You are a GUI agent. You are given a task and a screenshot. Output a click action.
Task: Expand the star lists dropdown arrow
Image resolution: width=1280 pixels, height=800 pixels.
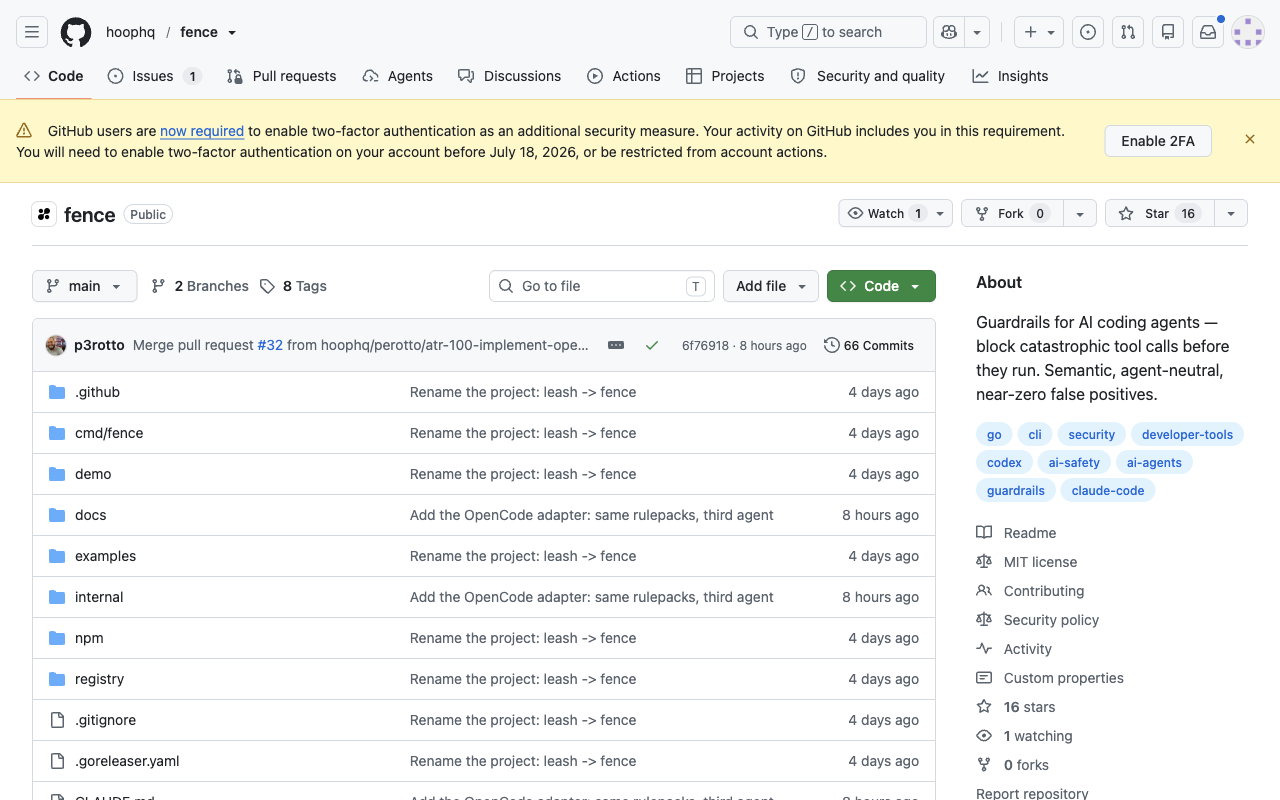pos(1231,214)
